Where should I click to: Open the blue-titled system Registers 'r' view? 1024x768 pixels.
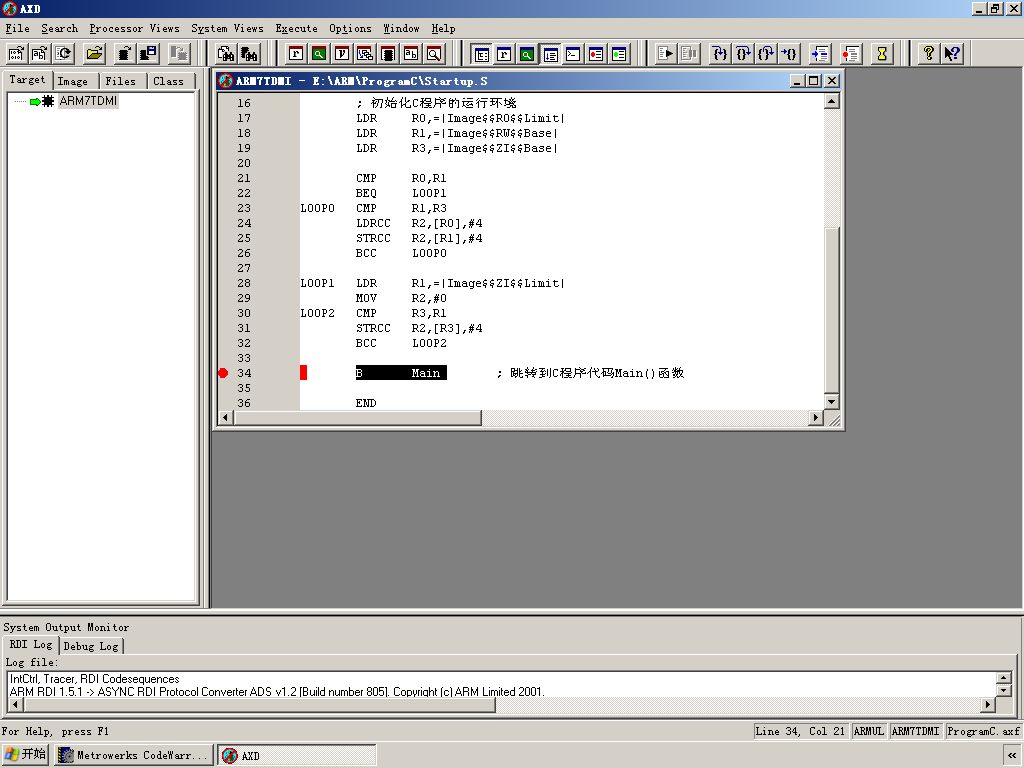(x=504, y=54)
